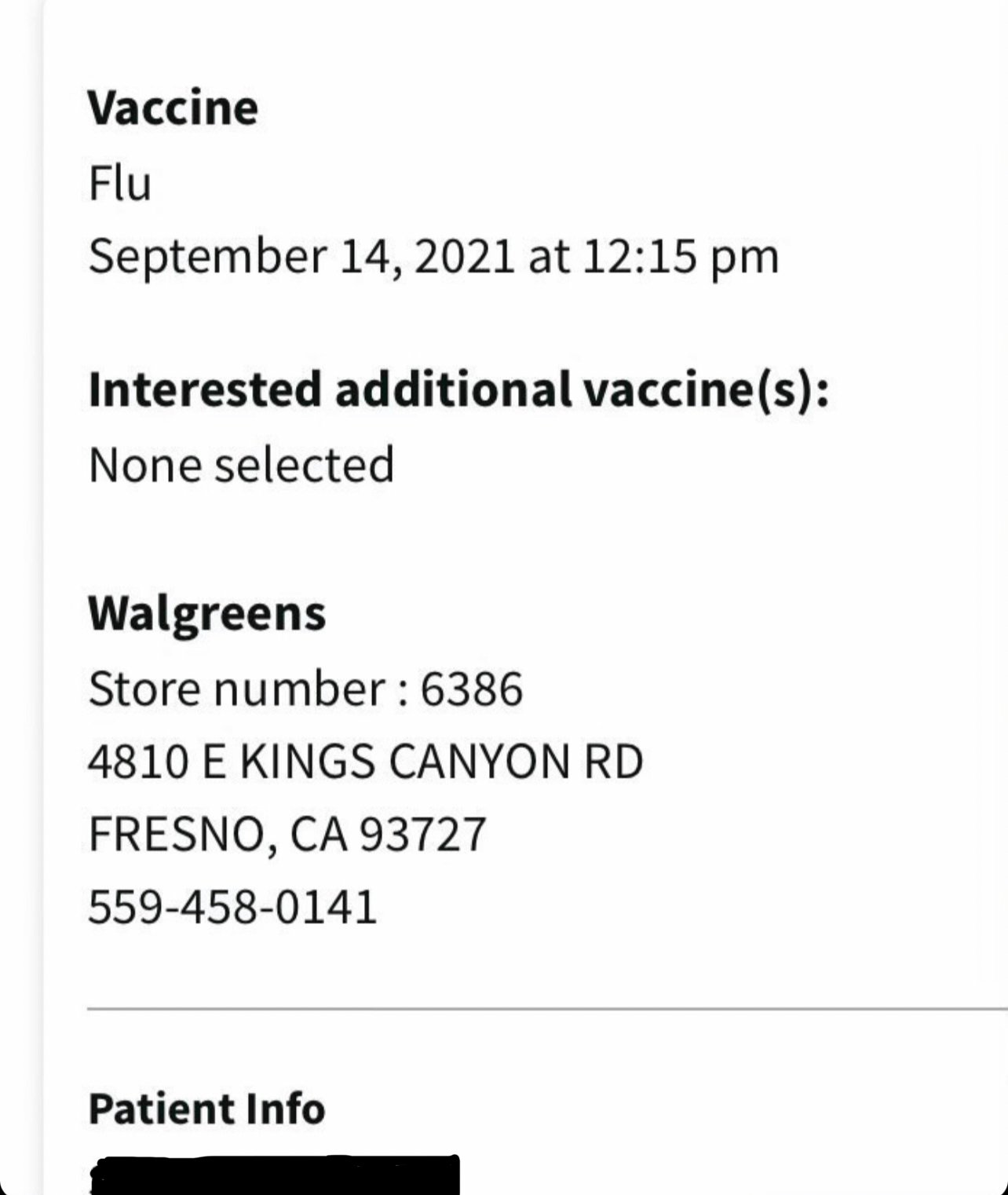Click the Walgreens store name heading
The width and height of the screenshot is (1008, 1195).
(206, 613)
